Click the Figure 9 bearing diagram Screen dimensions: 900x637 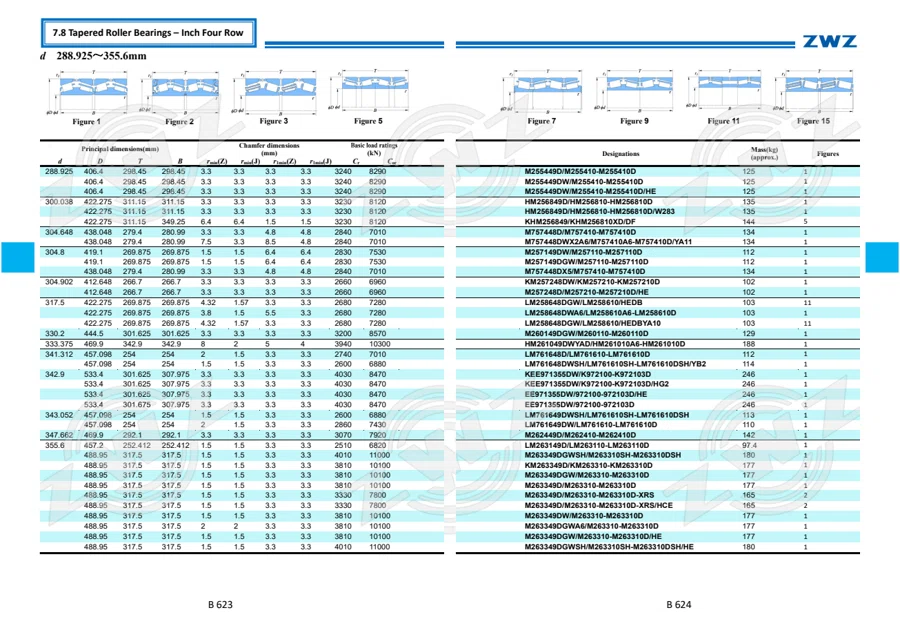(634, 92)
